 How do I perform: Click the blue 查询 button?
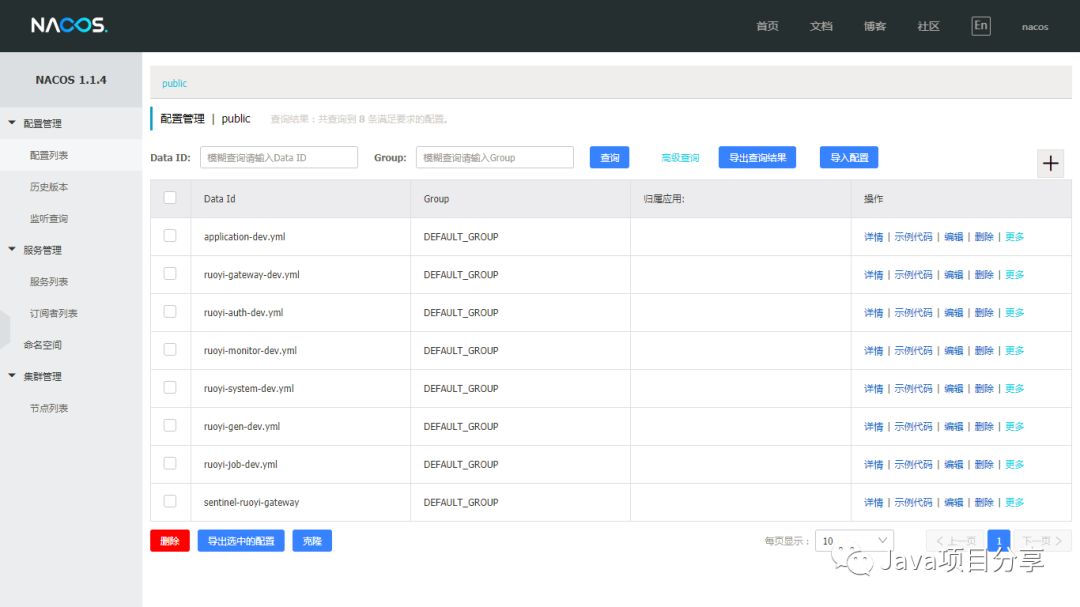609,157
